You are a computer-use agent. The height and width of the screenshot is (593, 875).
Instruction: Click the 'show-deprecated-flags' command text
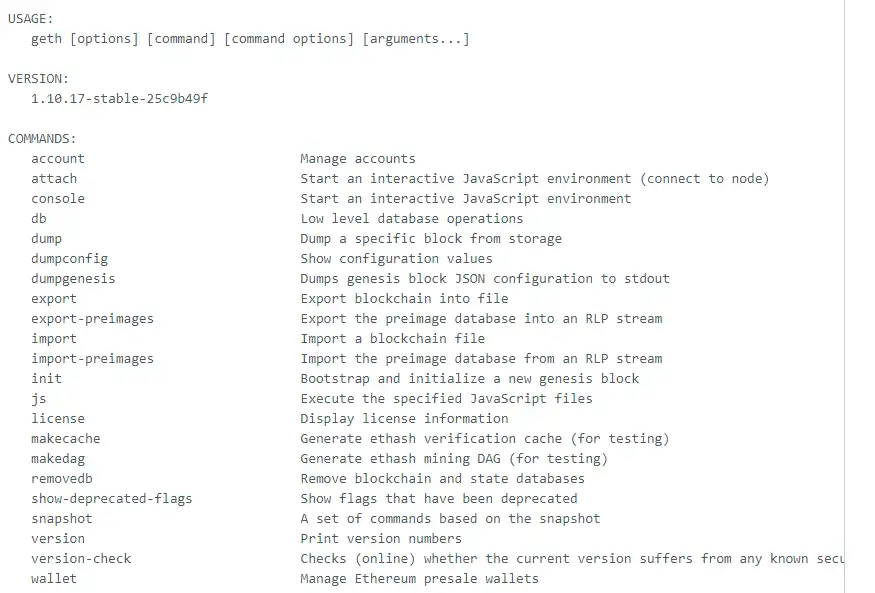tap(111, 498)
